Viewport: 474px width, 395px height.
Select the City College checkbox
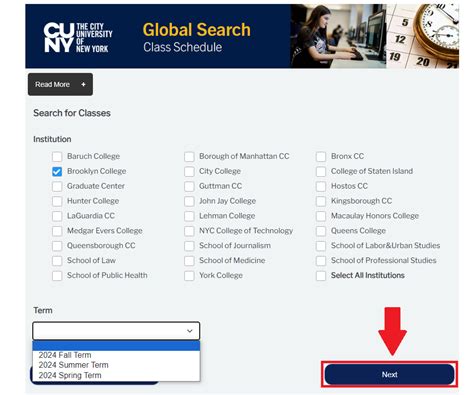pyautogui.click(x=189, y=171)
